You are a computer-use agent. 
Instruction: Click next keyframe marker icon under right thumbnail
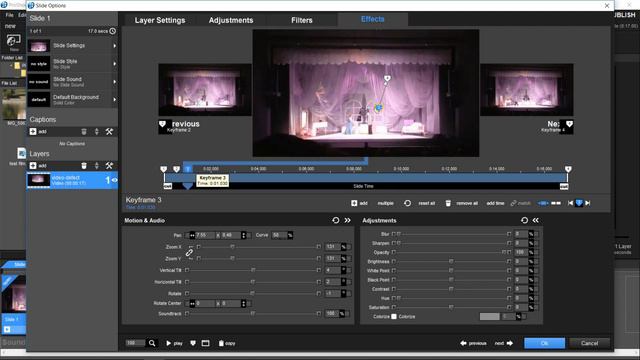coord(569,124)
